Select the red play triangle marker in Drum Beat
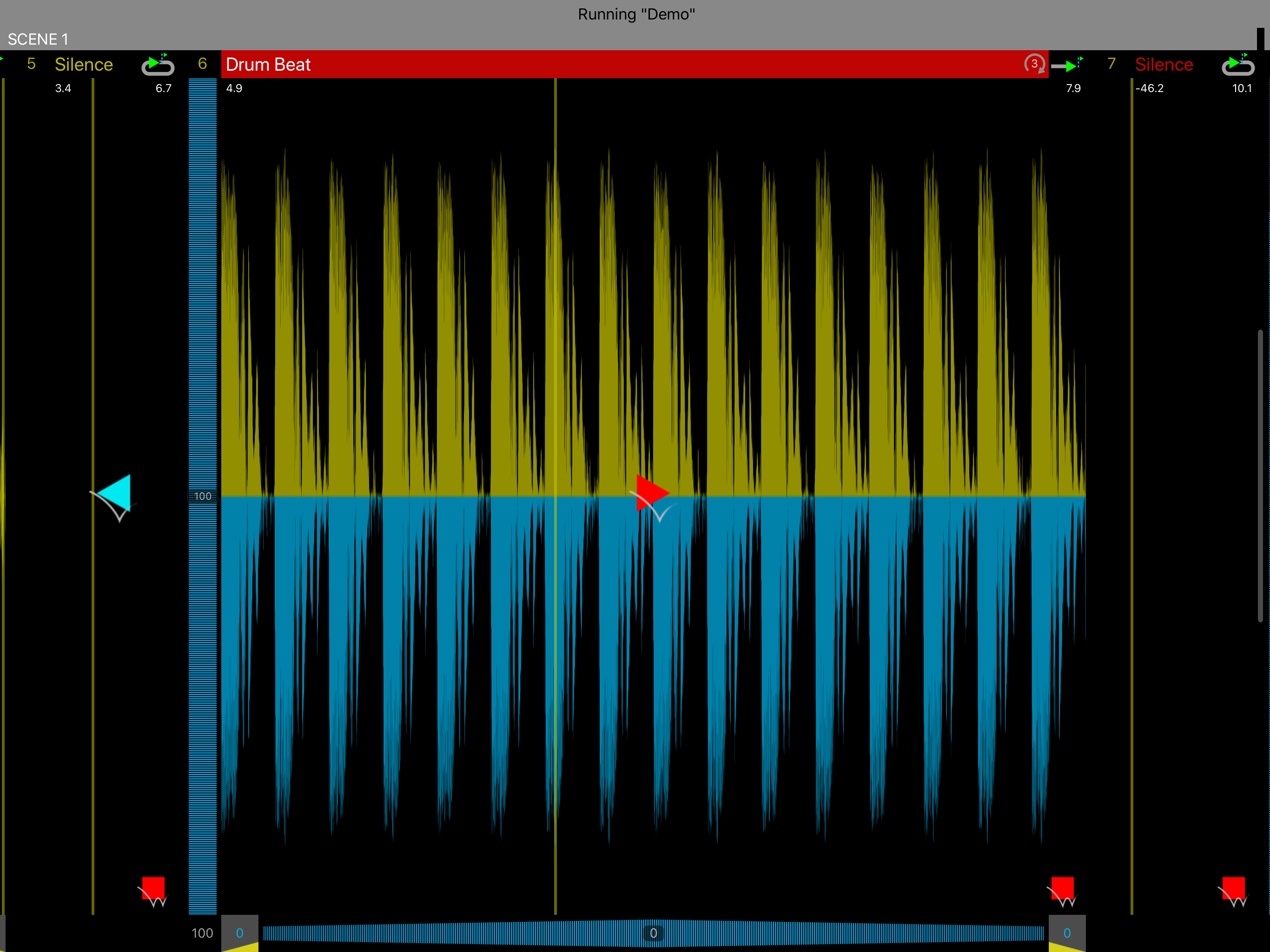 [x=653, y=493]
